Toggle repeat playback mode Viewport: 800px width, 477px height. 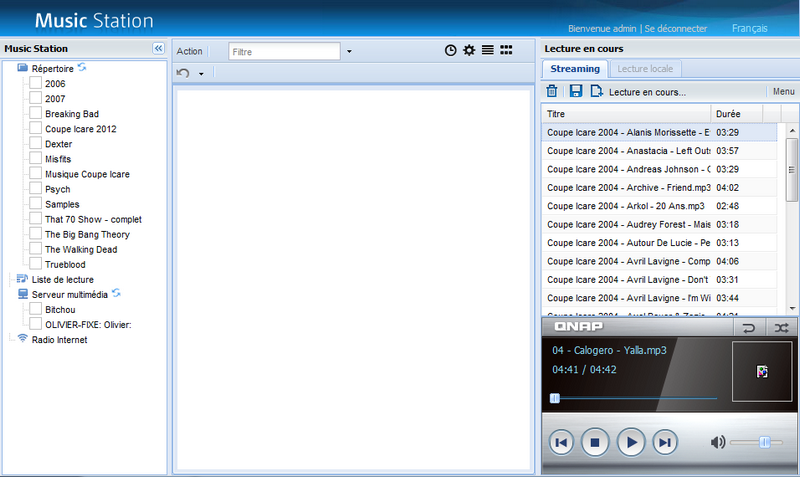748,328
